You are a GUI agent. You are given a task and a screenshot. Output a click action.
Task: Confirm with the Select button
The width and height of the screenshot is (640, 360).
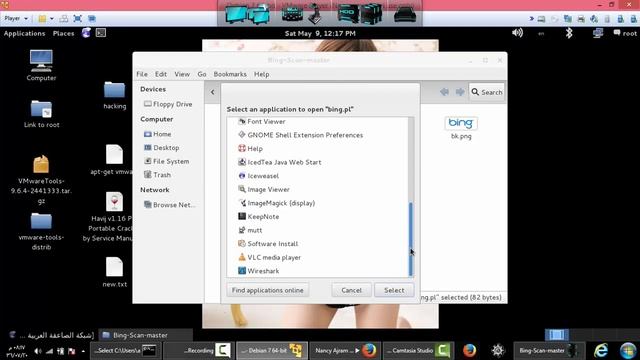click(x=394, y=290)
